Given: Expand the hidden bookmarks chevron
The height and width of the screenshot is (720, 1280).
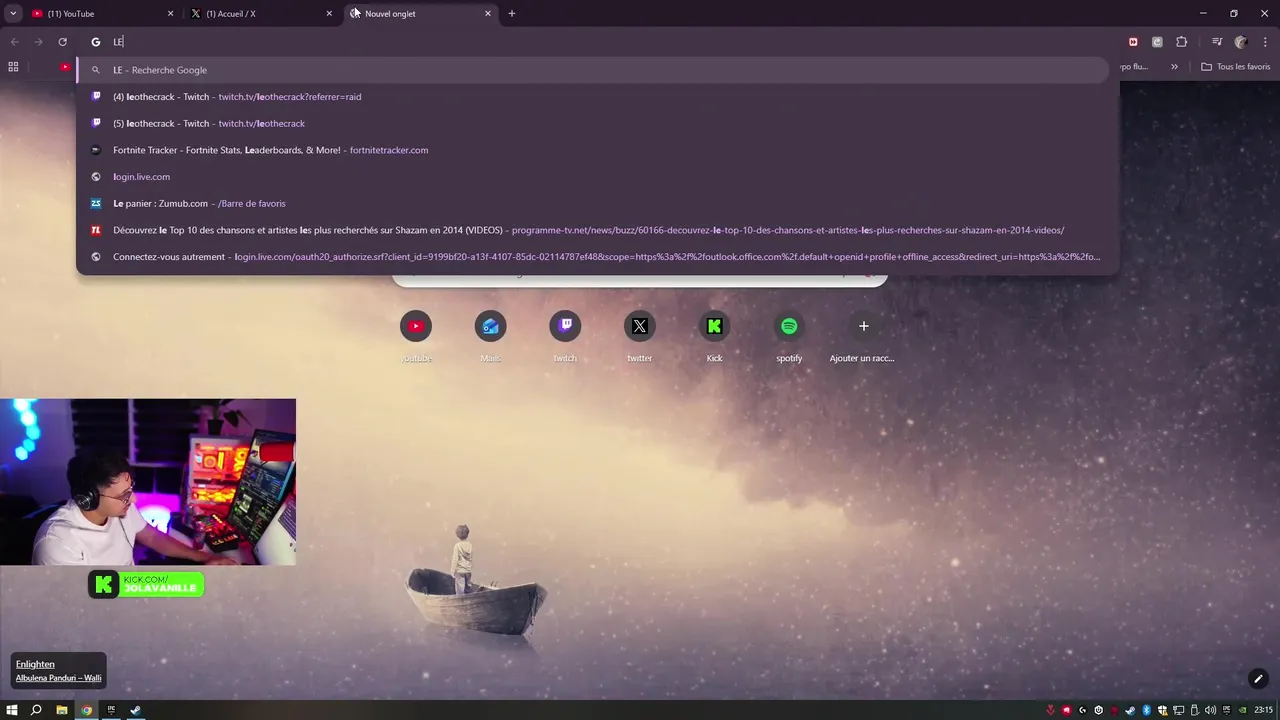Looking at the screenshot, I should pos(1174,67).
